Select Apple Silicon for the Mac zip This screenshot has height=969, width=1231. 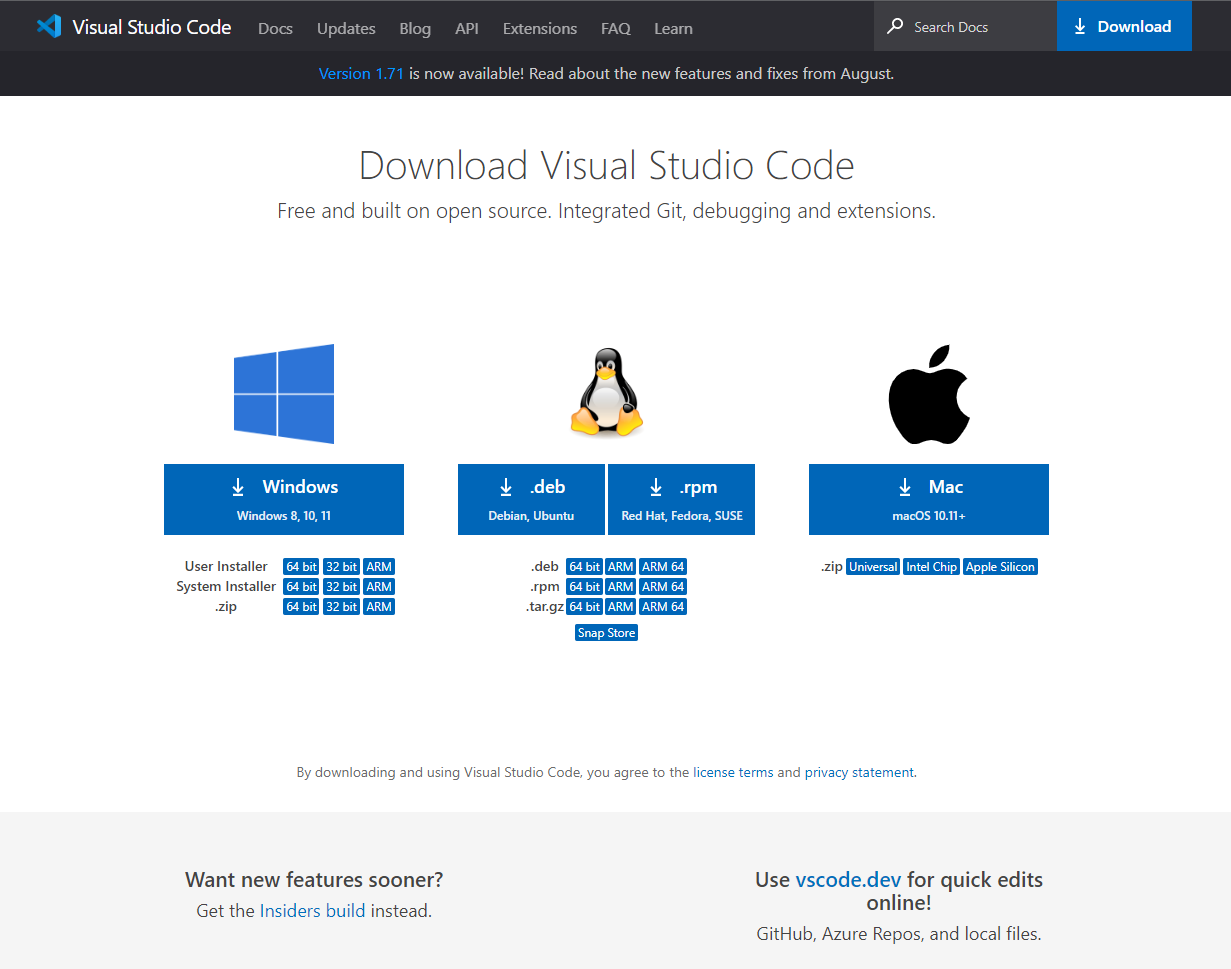pos(1000,566)
